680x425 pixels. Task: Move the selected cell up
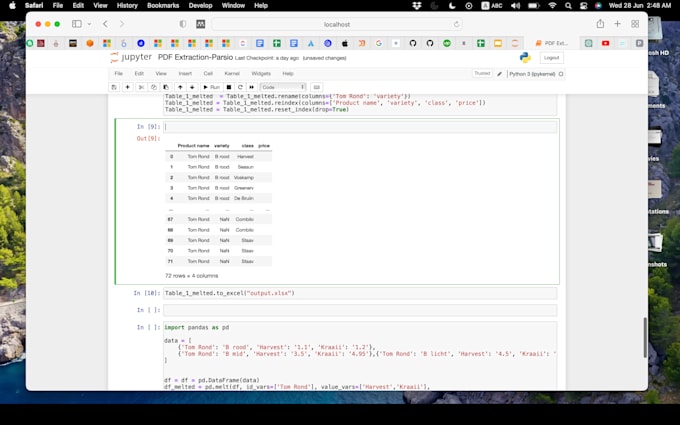[x=180, y=87]
